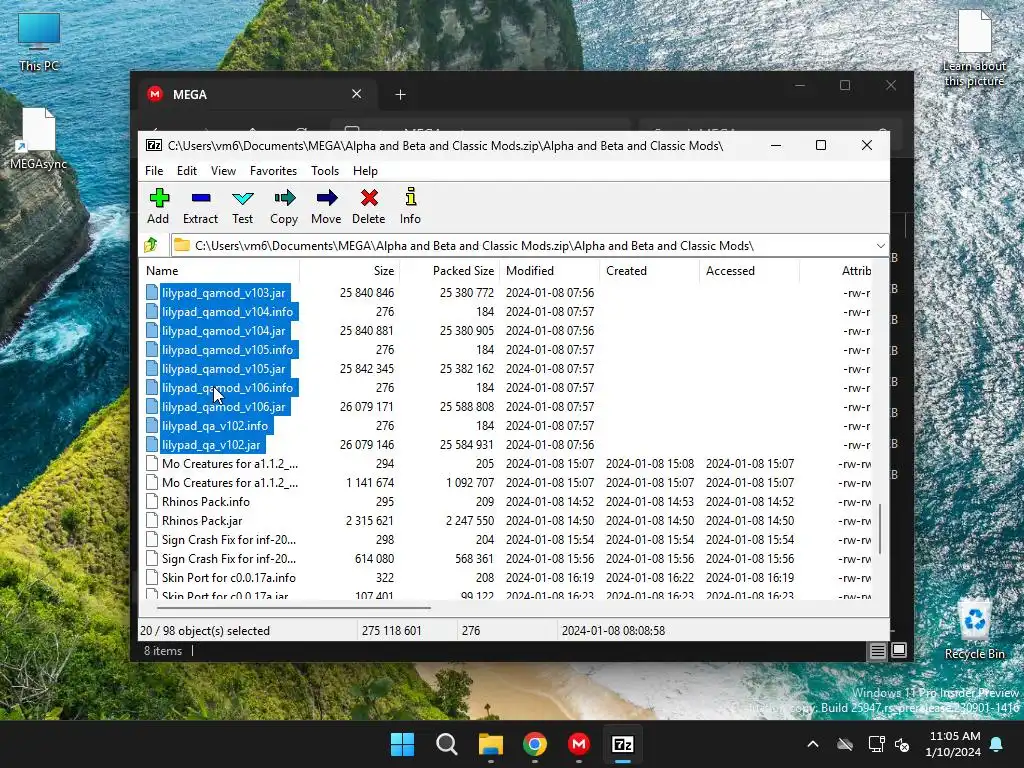Sort by Modified column header
This screenshot has width=1024, height=768.
click(x=549, y=270)
